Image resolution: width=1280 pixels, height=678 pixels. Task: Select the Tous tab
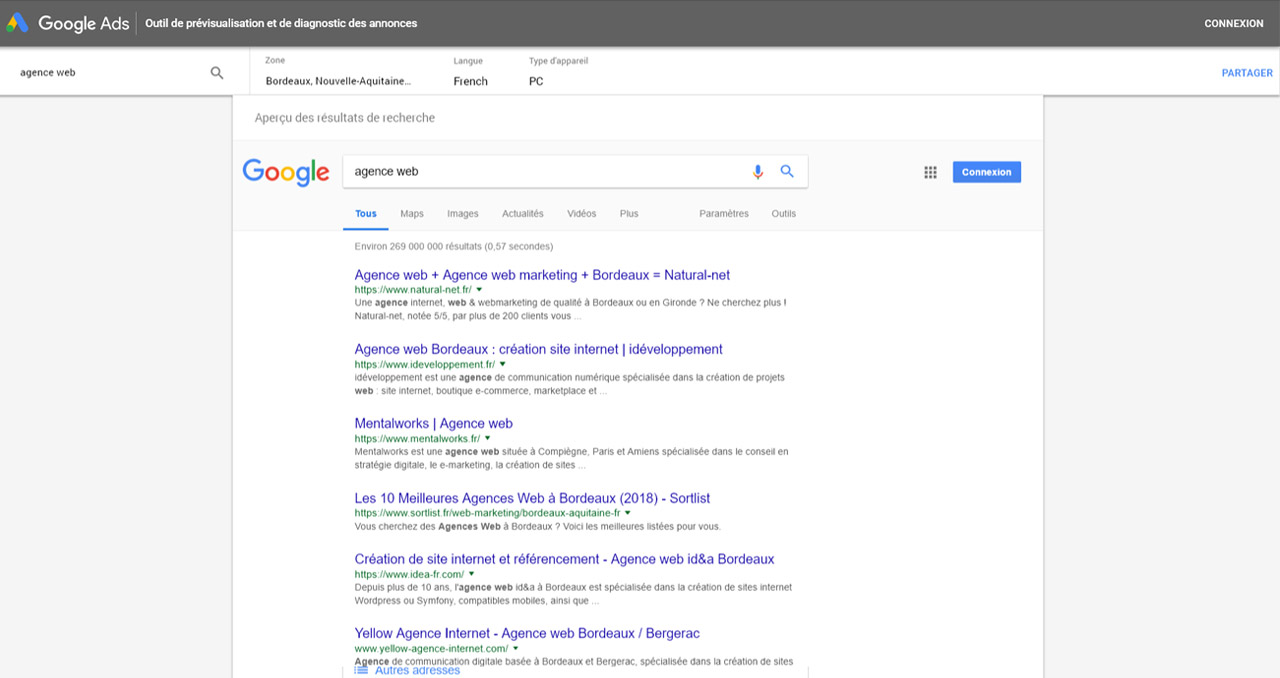point(366,213)
